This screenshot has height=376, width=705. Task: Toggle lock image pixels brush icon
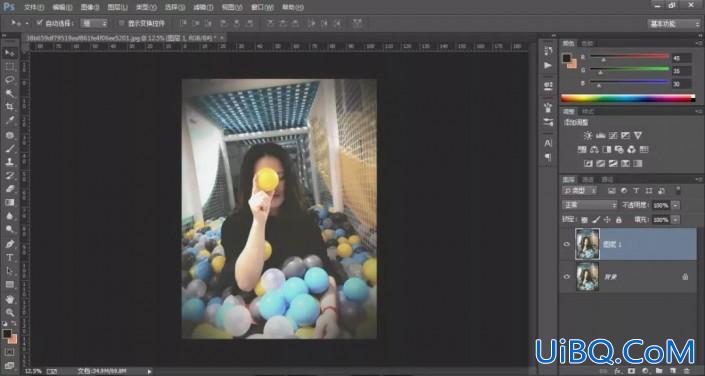tap(596, 220)
